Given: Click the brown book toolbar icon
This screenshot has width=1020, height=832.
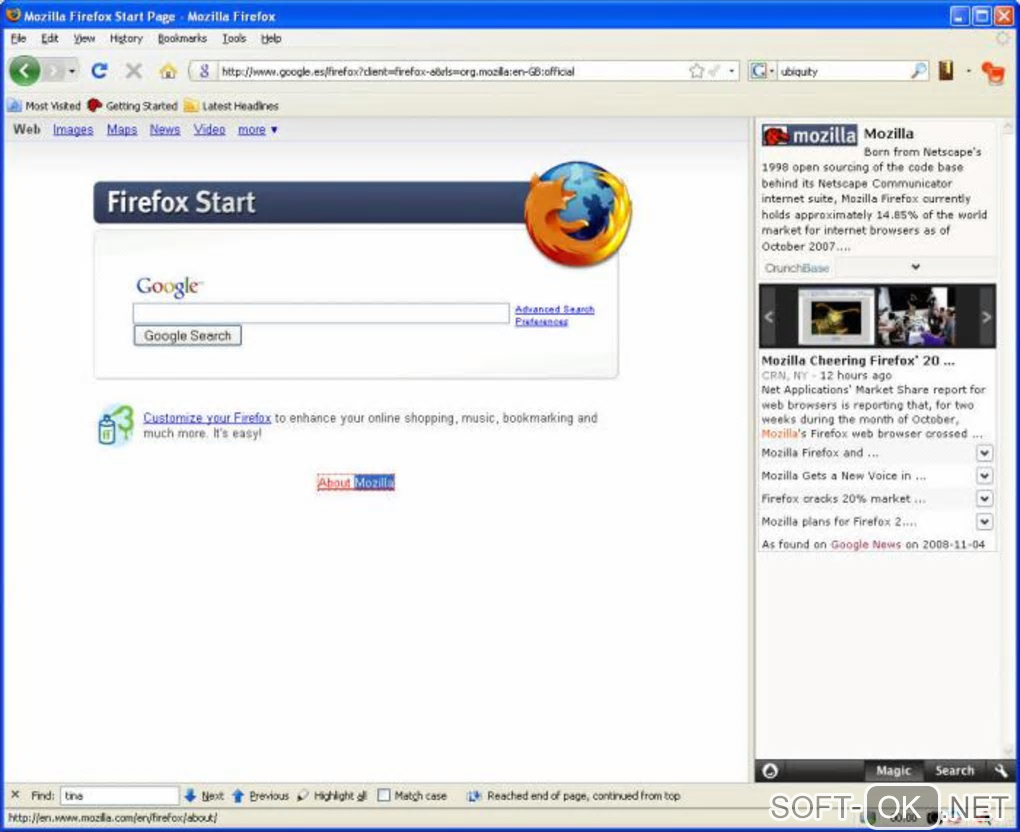Looking at the screenshot, I should tap(946, 70).
